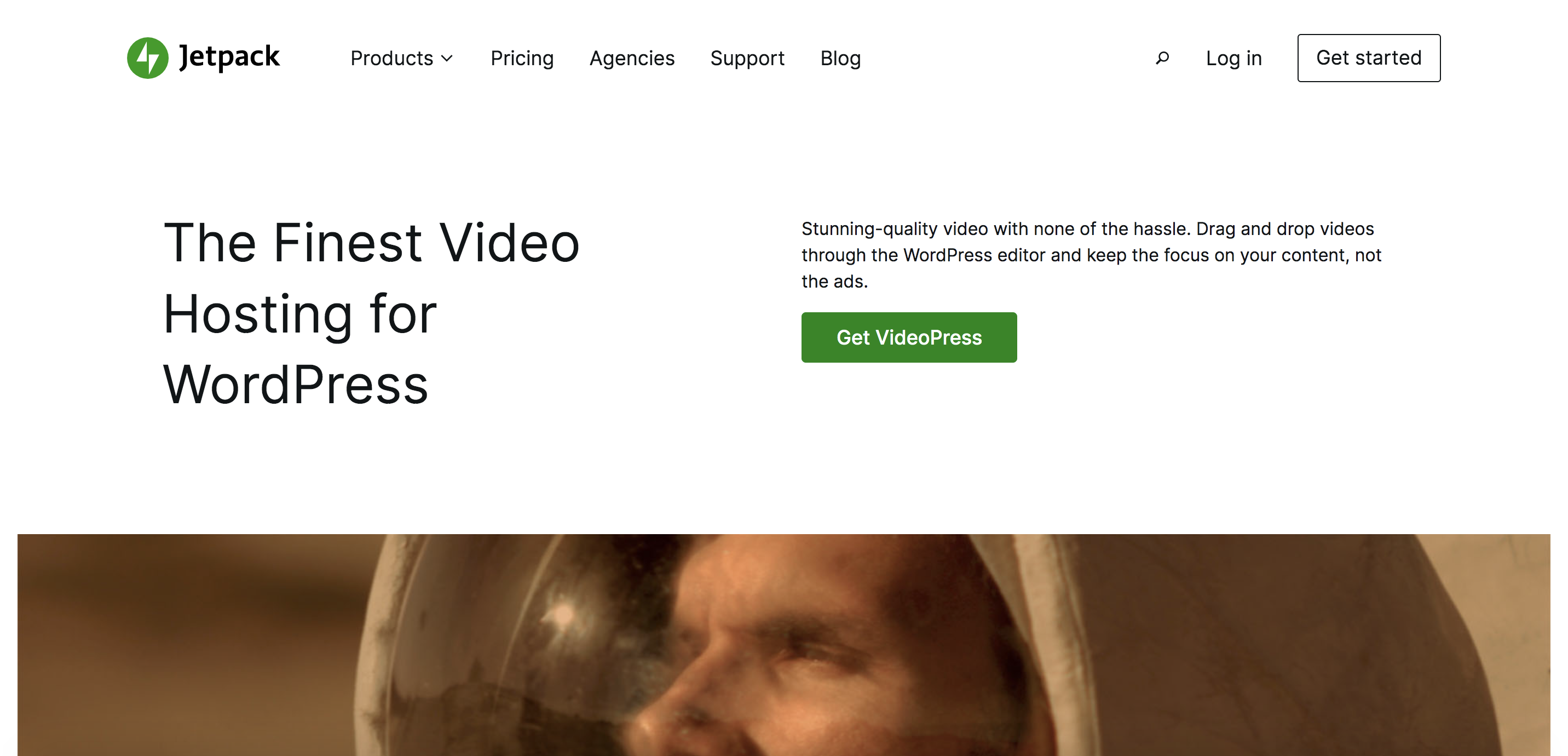Viewport: 1568px width, 756px height.
Task: Scroll down to video preview section
Action: (784, 645)
